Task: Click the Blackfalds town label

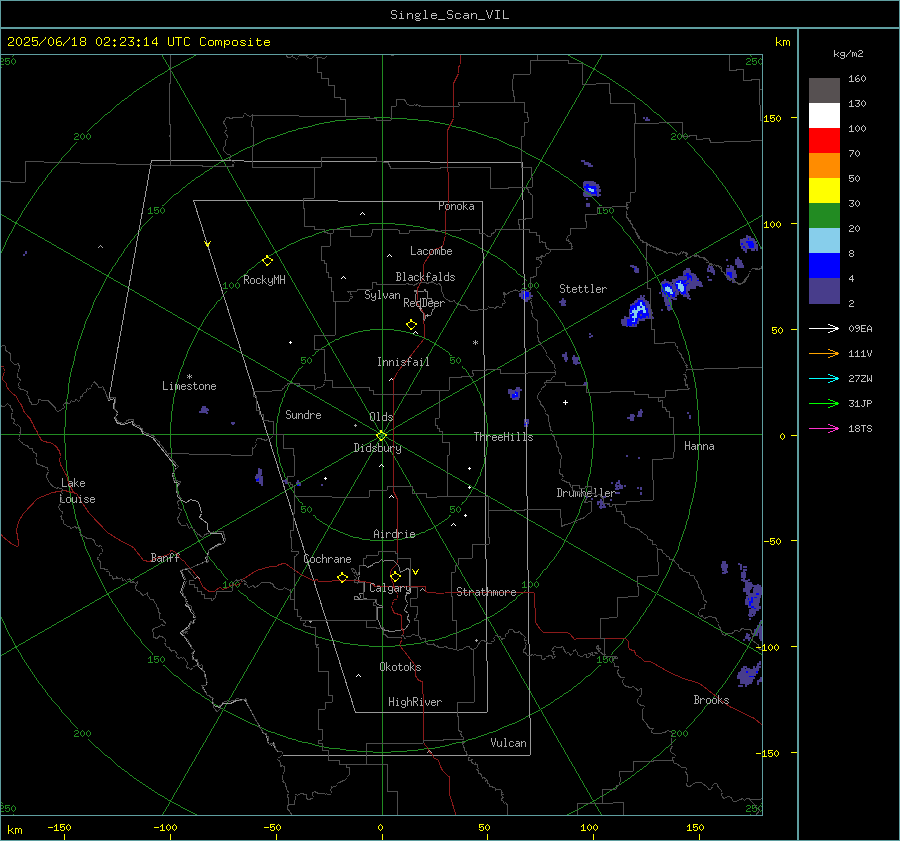Action: coord(425,277)
